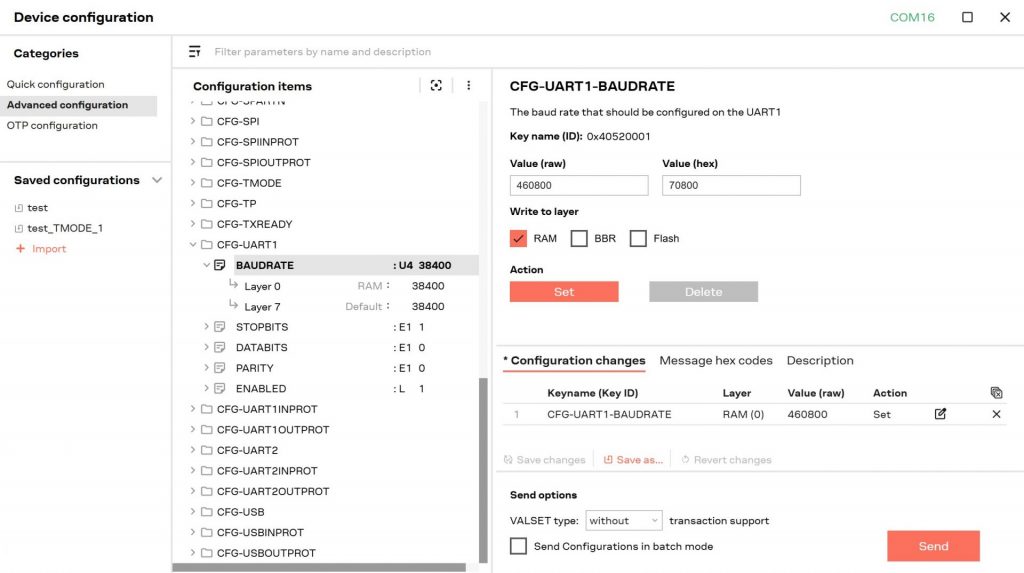Click the edit icon for the CFG-UART1-BAUDRATE change

(940, 414)
